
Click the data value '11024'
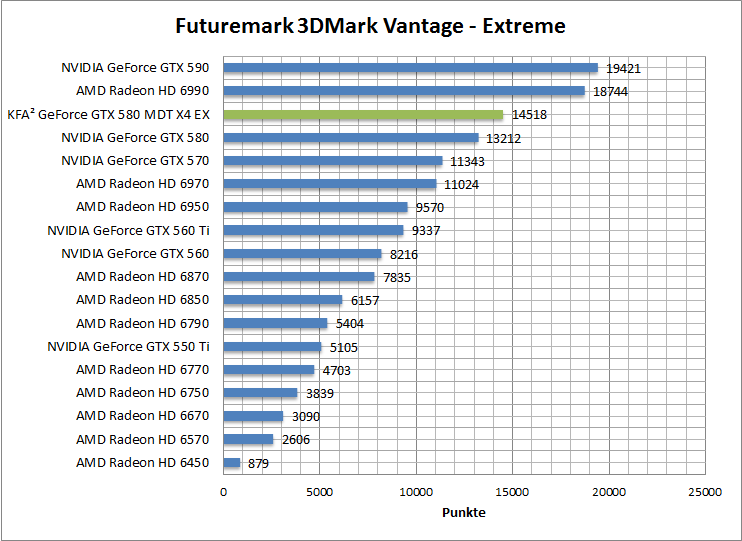(x=461, y=184)
